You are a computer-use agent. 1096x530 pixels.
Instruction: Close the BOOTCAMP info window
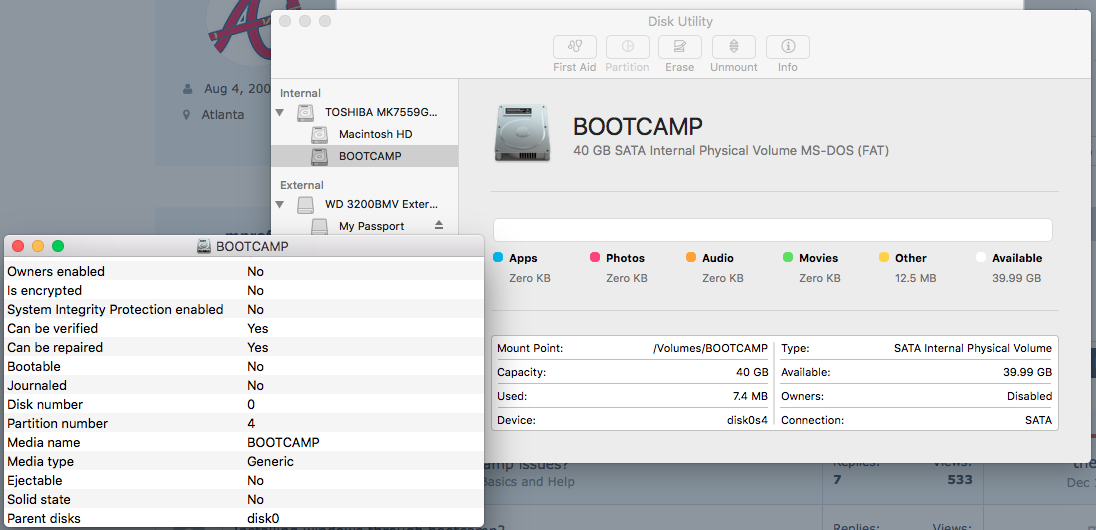pos(18,246)
